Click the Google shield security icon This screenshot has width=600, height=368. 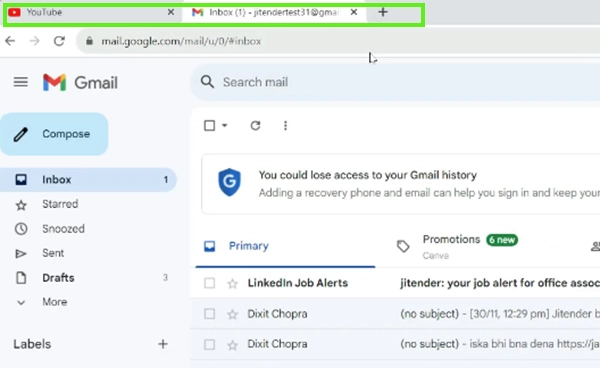tap(229, 182)
